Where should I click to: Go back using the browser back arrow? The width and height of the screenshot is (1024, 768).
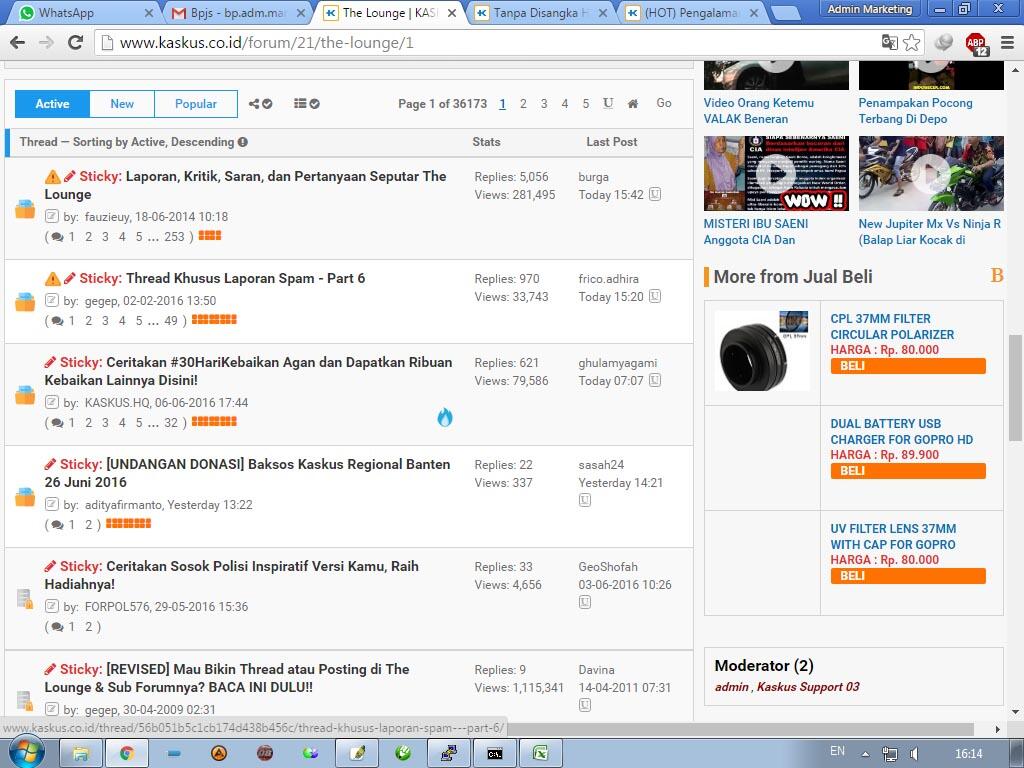(x=18, y=43)
